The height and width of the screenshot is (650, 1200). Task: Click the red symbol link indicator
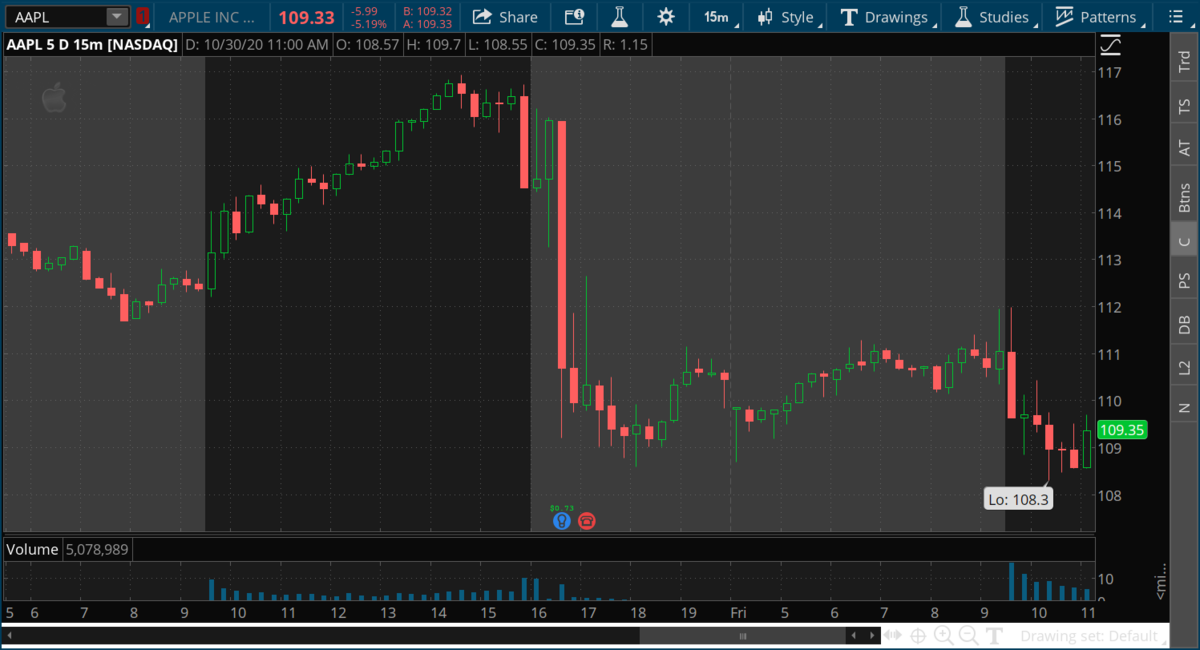143,16
